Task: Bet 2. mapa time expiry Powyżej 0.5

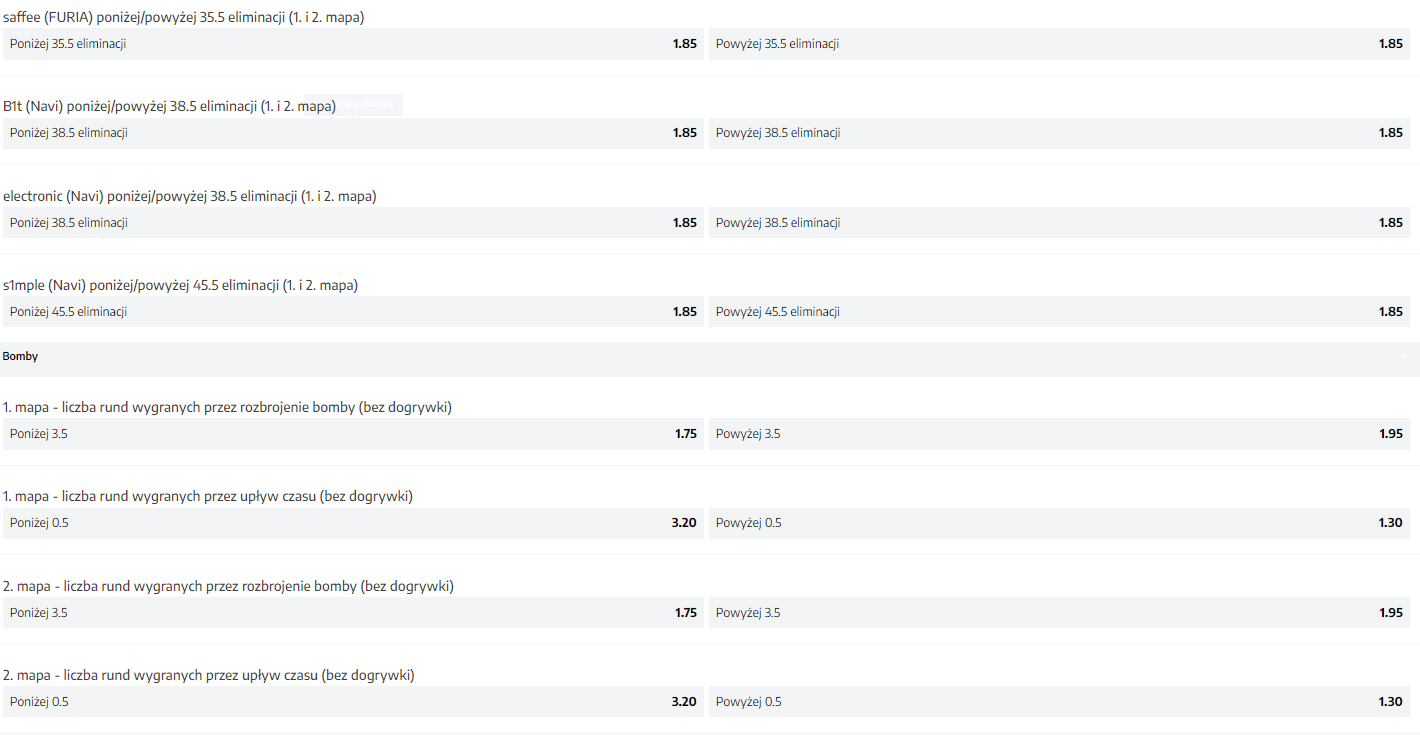Action: coord(1059,702)
